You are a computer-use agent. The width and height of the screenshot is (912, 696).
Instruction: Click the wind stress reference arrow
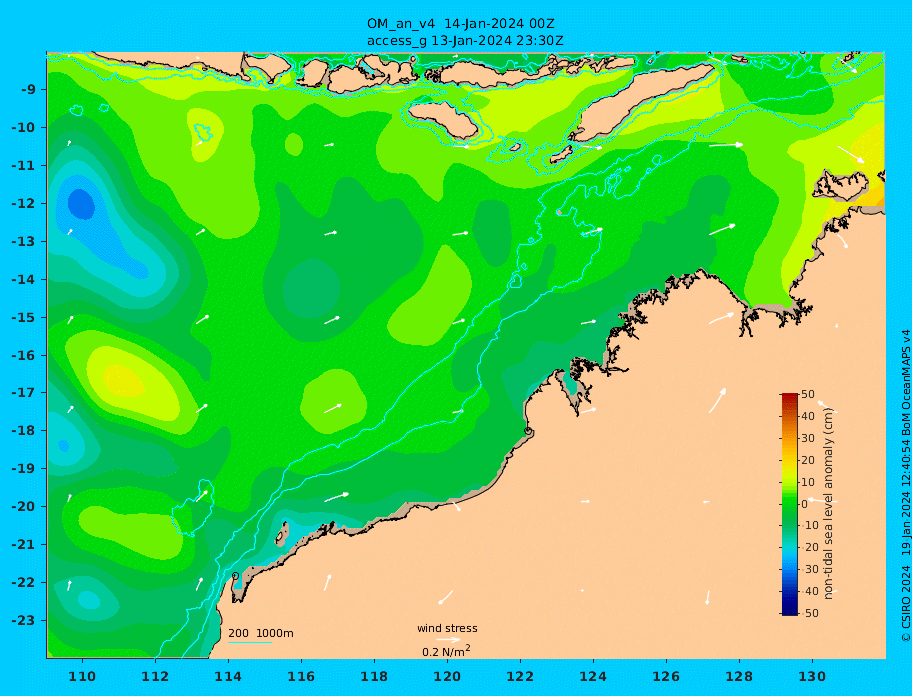click(448, 640)
